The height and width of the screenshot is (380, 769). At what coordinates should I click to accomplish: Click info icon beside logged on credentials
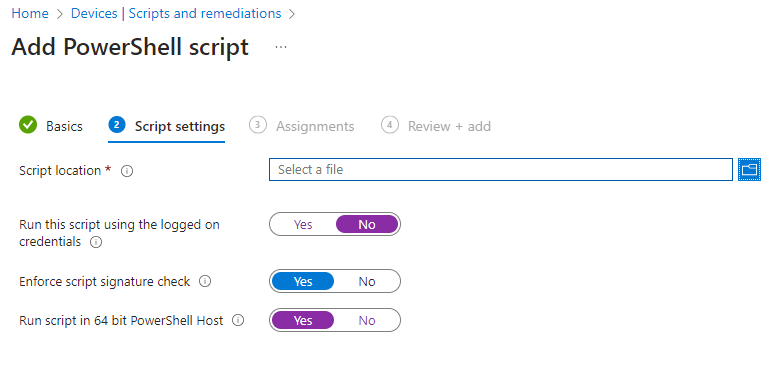point(96,242)
